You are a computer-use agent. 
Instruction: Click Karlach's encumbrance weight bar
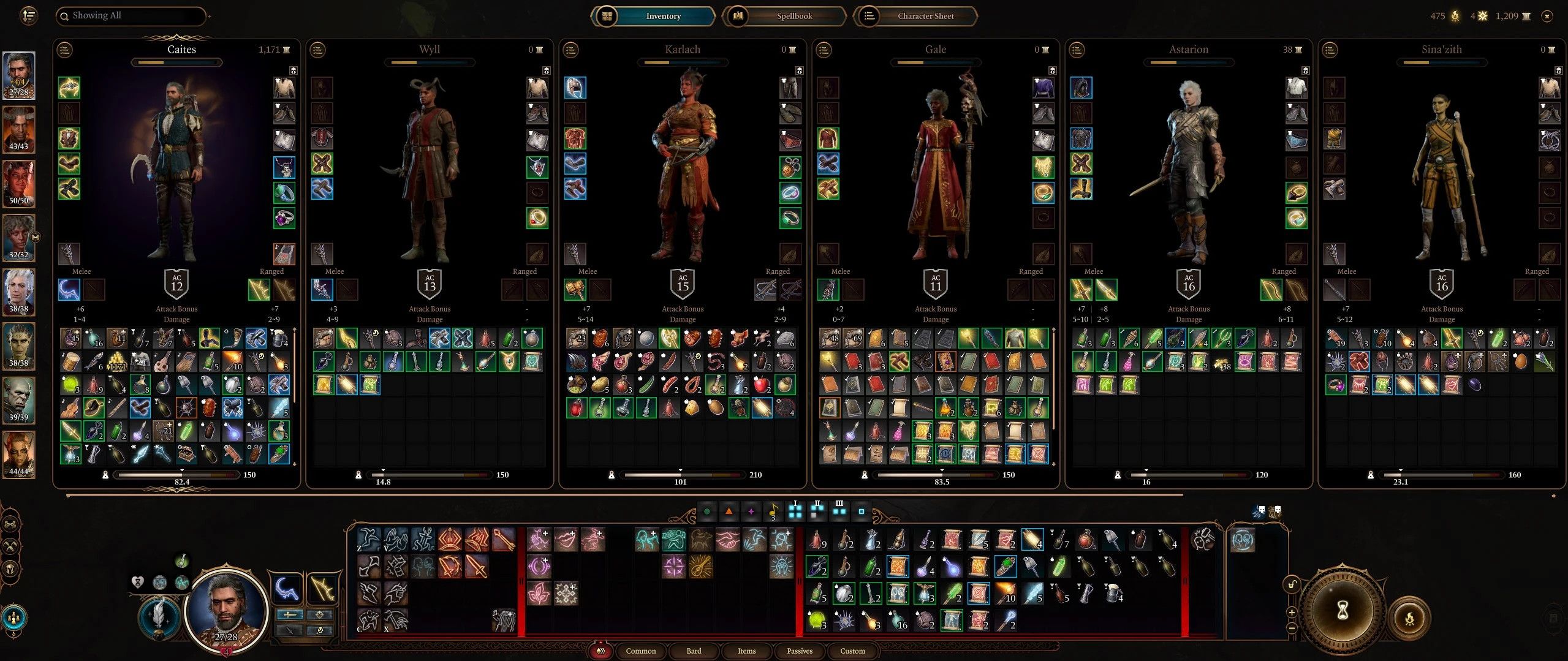point(683,475)
